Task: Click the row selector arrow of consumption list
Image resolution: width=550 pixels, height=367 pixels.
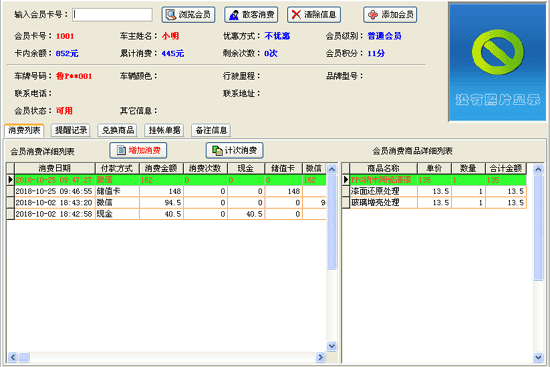Action: pyautogui.click(x=11, y=180)
